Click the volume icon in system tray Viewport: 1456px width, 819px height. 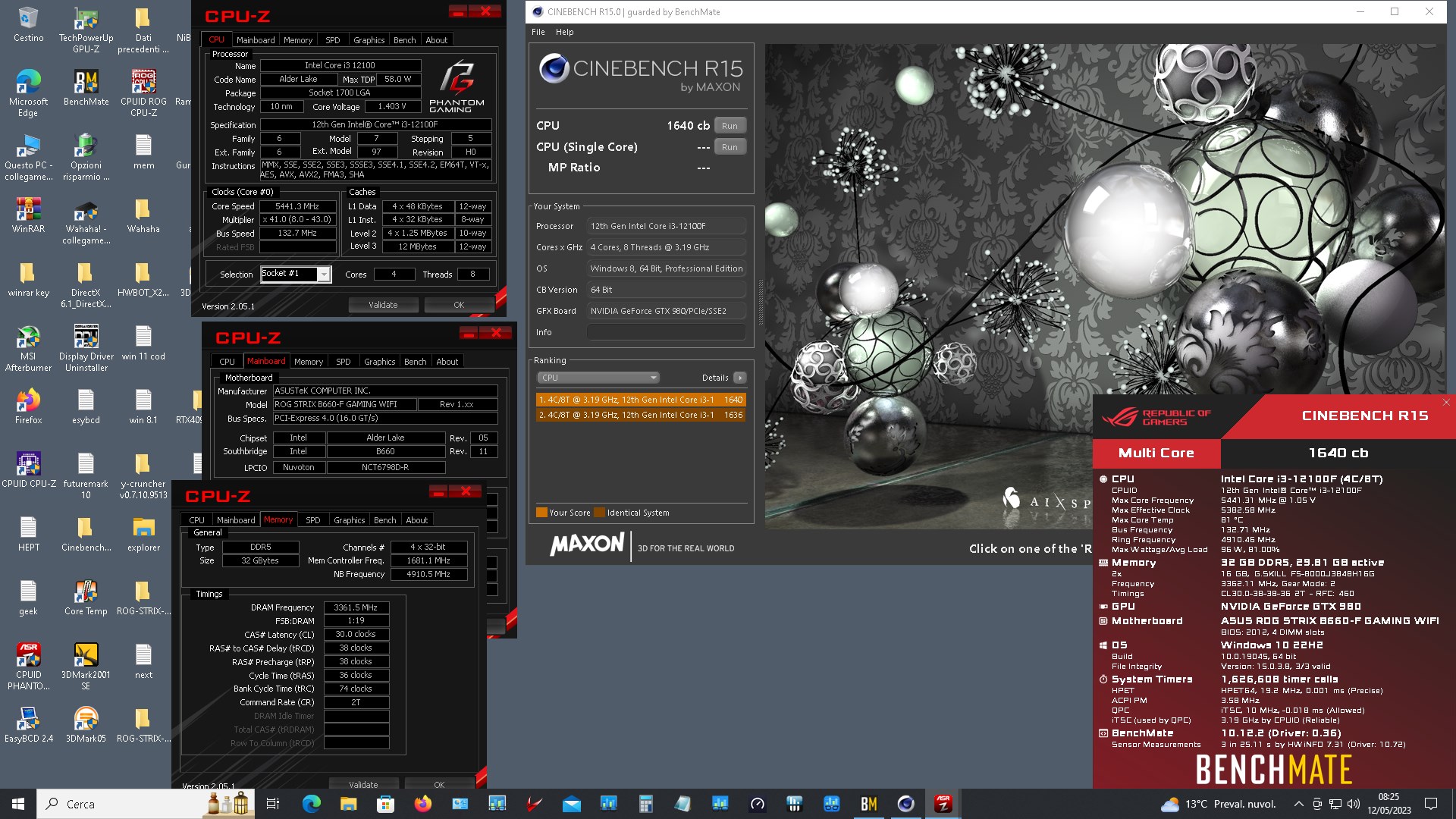(x=1353, y=804)
